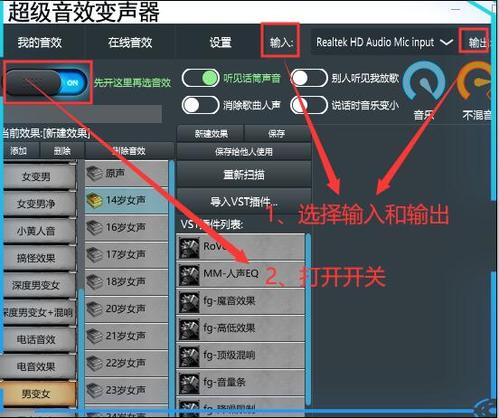Toggle the main ON effect switch
Image resolution: width=499 pixels, height=418 pixels.
click(47, 82)
